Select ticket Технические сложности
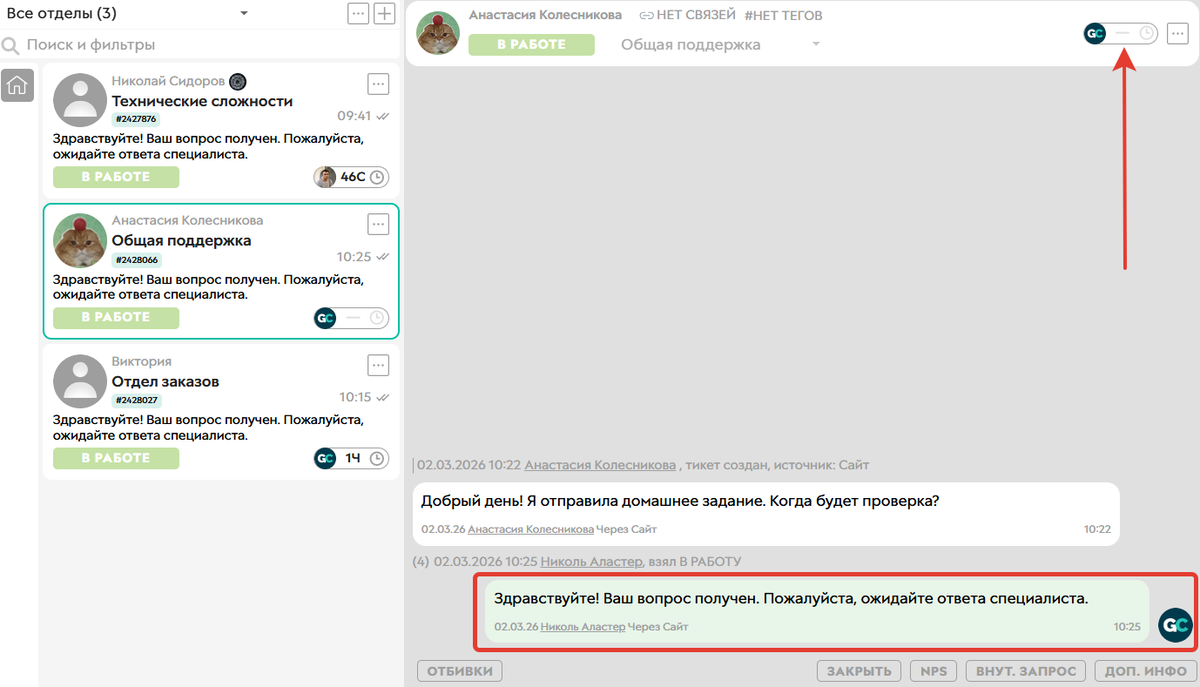Viewport: 1200px width, 687px height. point(221,130)
